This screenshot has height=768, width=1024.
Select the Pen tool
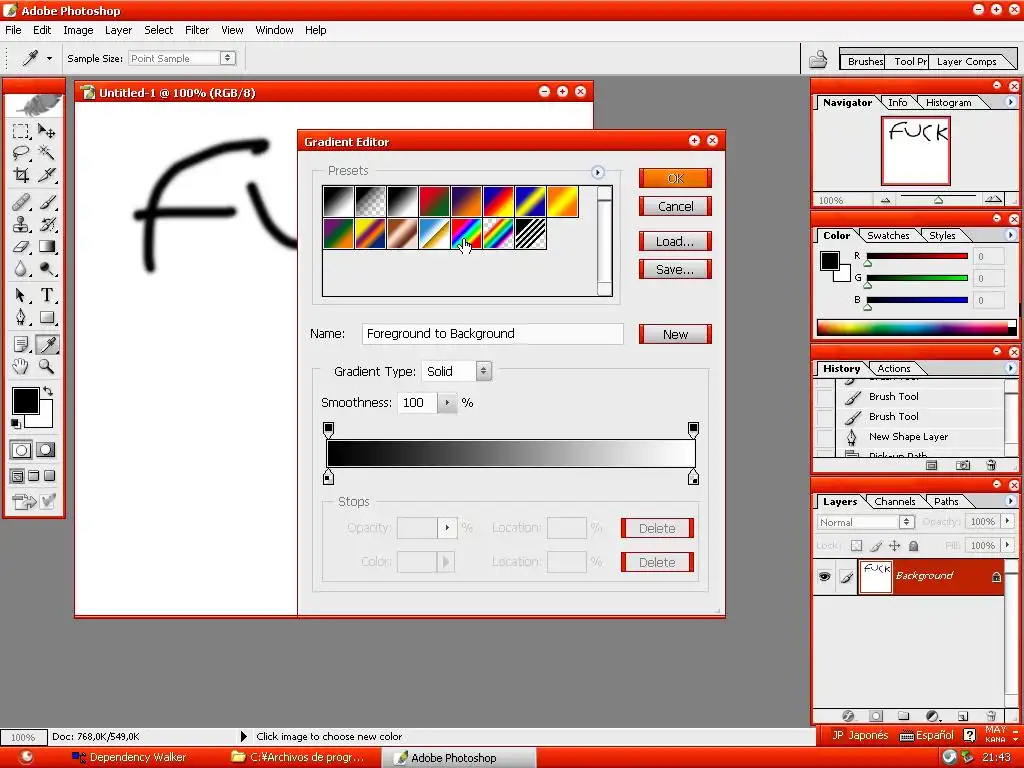[21, 317]
